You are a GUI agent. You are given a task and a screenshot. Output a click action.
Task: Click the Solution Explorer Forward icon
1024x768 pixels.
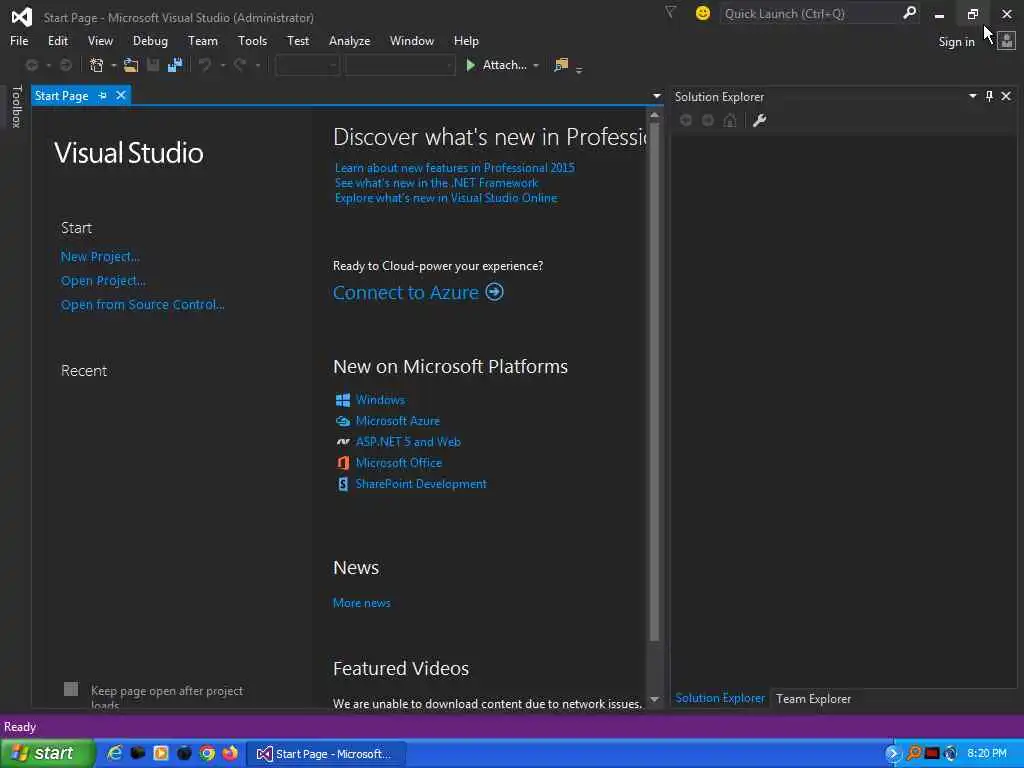point(708,120)
